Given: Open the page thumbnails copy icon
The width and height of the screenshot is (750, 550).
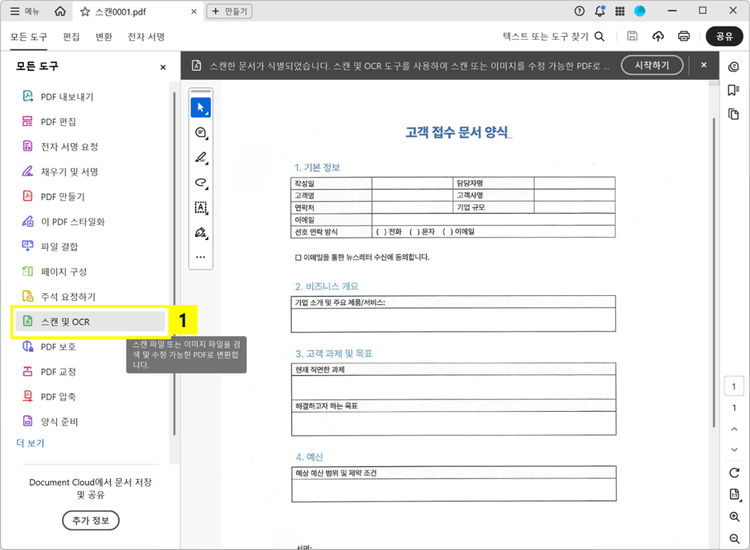Looking at the screenshot, I should [733, 114].
